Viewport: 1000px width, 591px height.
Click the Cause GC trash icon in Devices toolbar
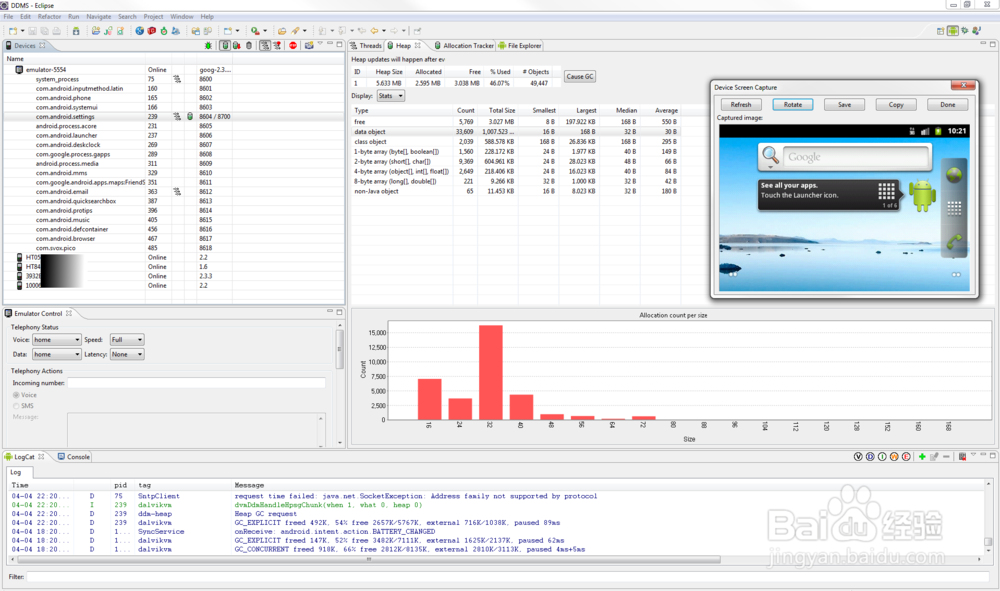[249, 46]
